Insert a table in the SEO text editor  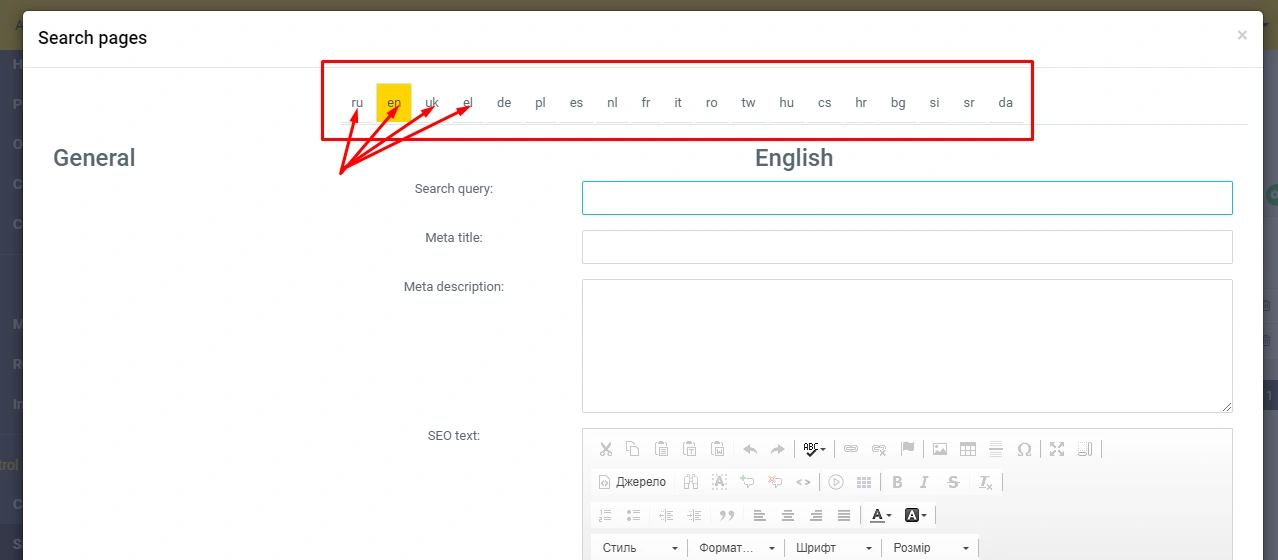click(x=968, y=449)
